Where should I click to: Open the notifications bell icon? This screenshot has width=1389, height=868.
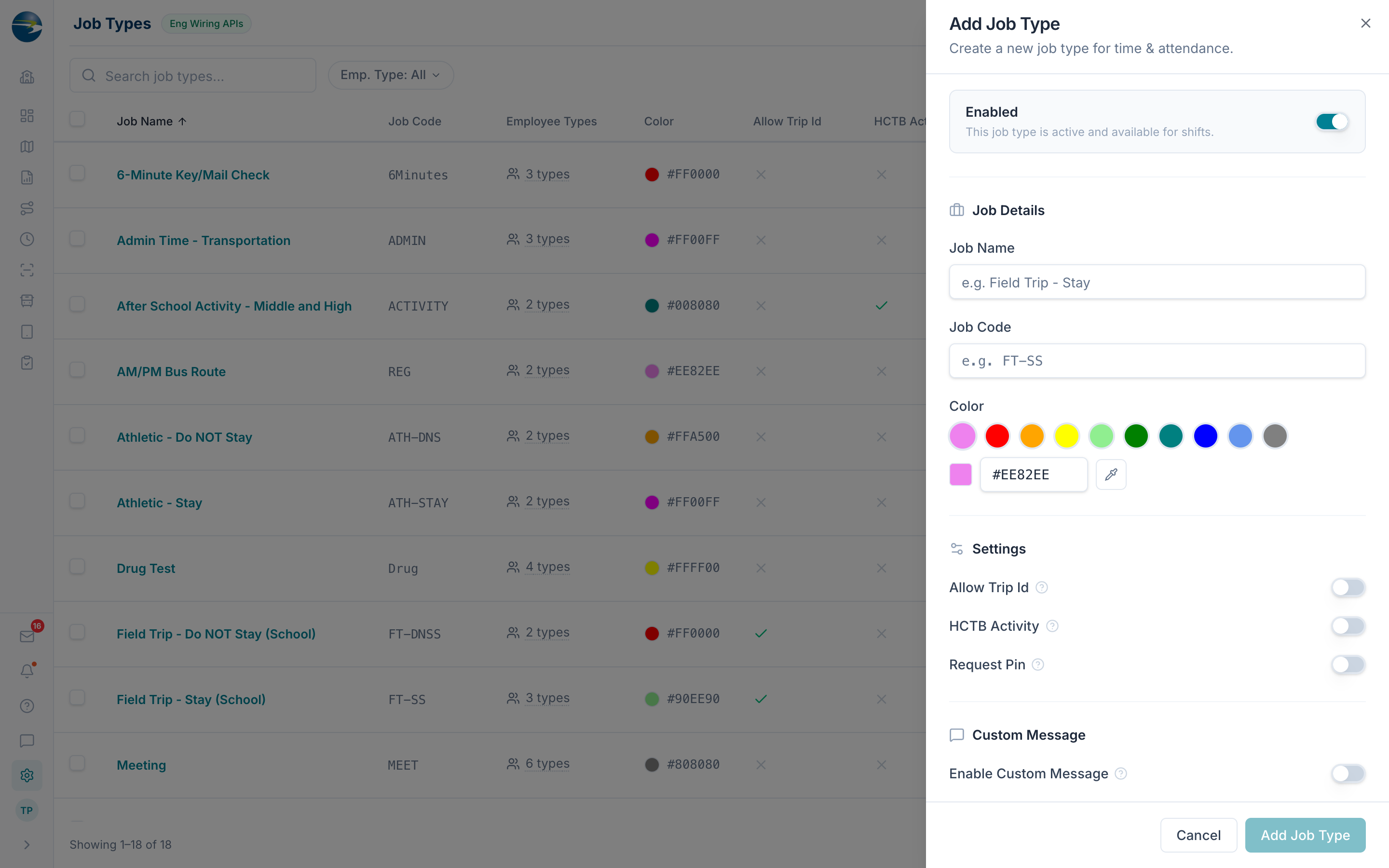27,670
